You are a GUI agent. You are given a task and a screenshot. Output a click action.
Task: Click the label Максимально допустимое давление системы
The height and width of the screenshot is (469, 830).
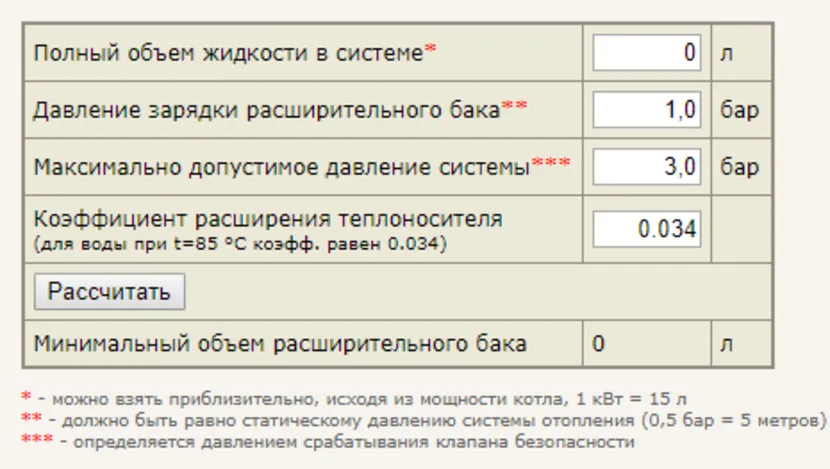coord(281,166)
